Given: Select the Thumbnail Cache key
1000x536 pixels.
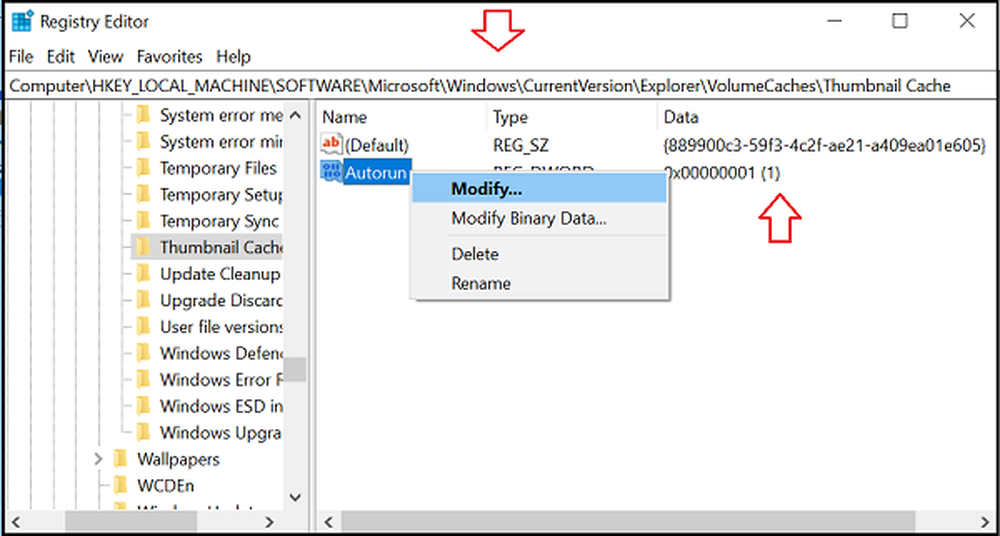Looking at the screenshot, I should click(221, 247).
